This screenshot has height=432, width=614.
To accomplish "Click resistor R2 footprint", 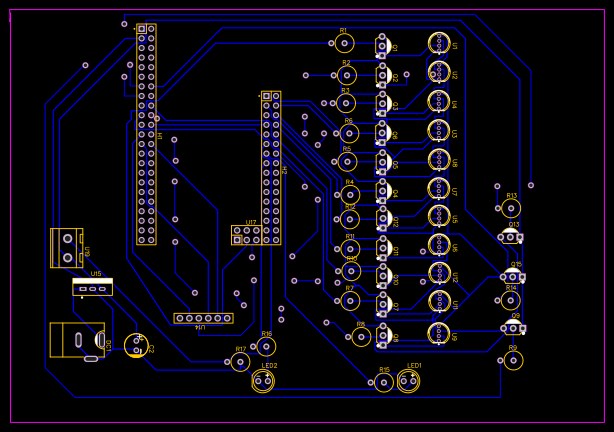I will coord(347,75).
